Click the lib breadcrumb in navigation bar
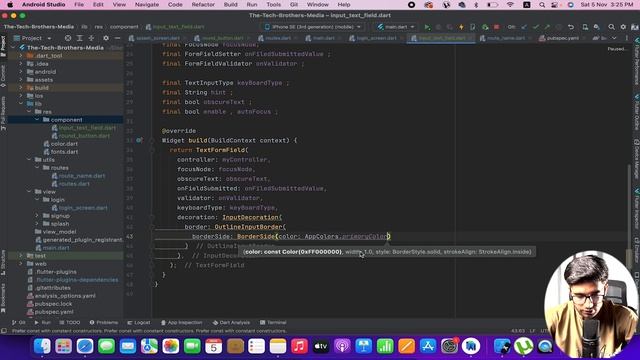The height and width of the screenshot is (360, 640). (x=84, y=27)
